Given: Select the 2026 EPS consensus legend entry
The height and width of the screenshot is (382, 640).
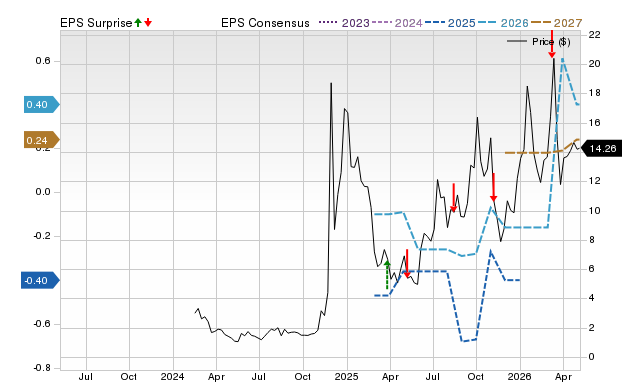Looking at the screenshot, I should (x=503, y=23).
